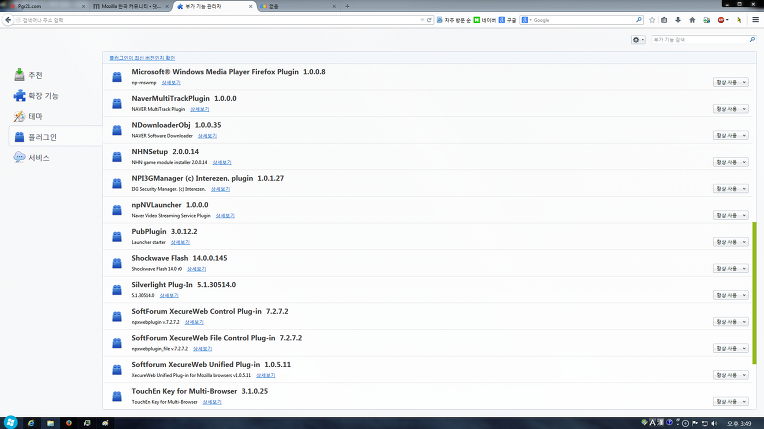Select 테마 category in sidebar
Screen dimensions: 764x429
point(33,116)
